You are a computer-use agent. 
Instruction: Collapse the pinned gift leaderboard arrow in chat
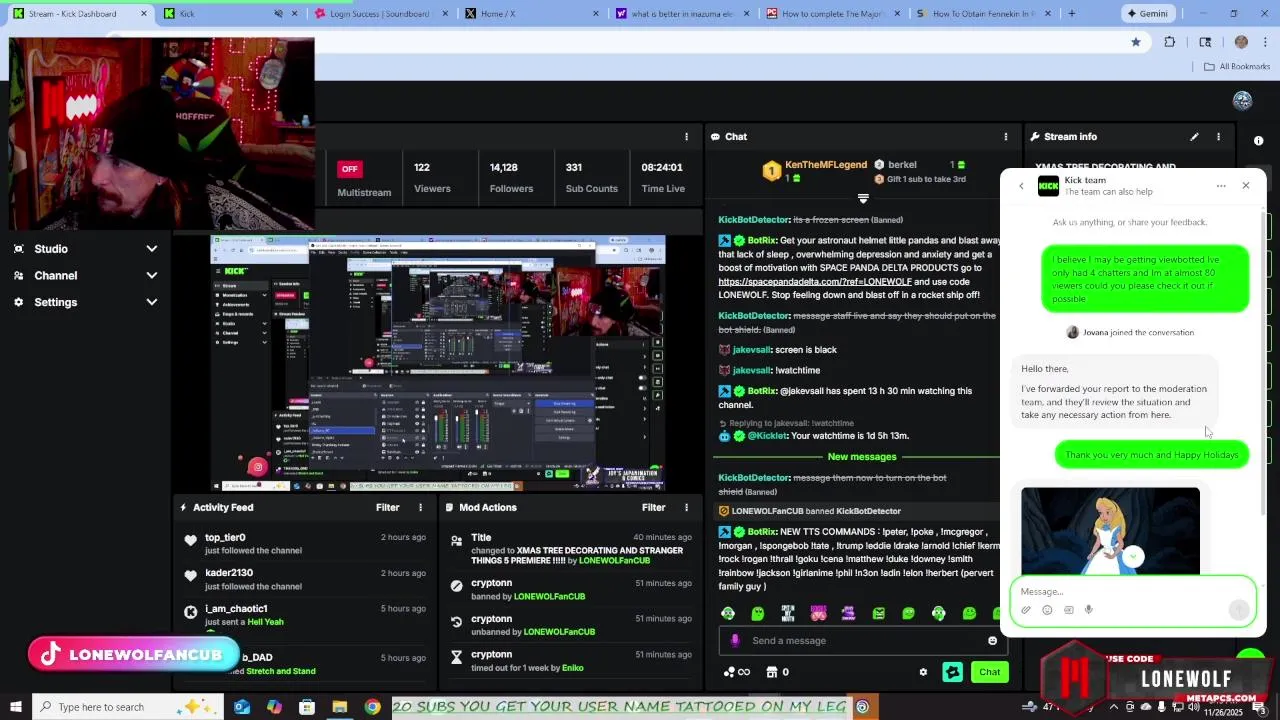(x=863, y=199)
